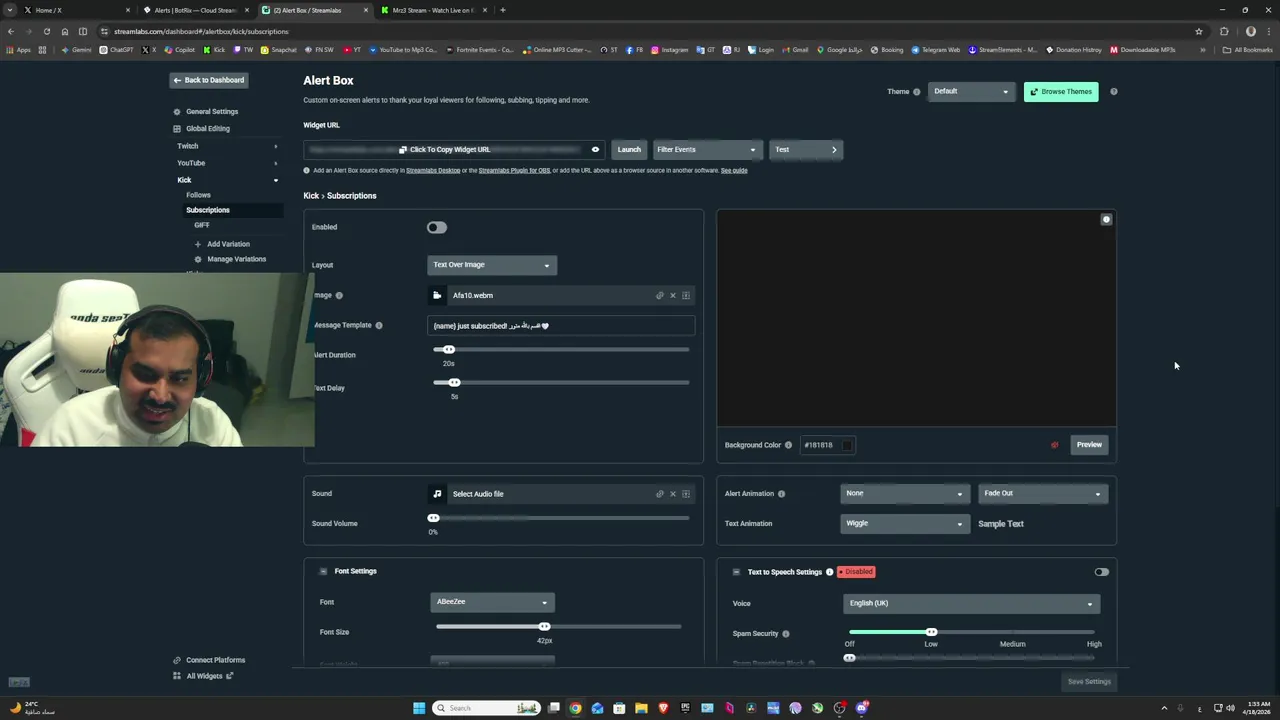Click Add Variation in the sidebar
The height and width of the screenshot is (720, 1280).
(x=228, y=244)
